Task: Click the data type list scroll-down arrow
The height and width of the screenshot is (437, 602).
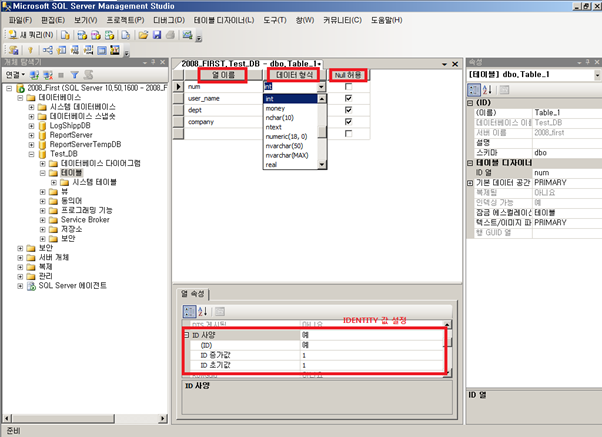Action: 322,165
